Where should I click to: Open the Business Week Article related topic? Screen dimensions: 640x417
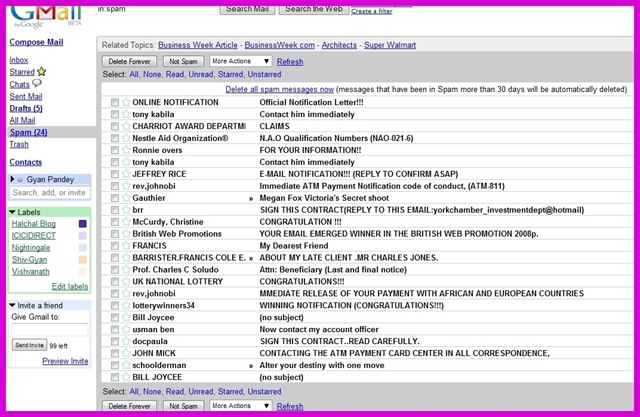pyautogui.click(x=198, y=45)
